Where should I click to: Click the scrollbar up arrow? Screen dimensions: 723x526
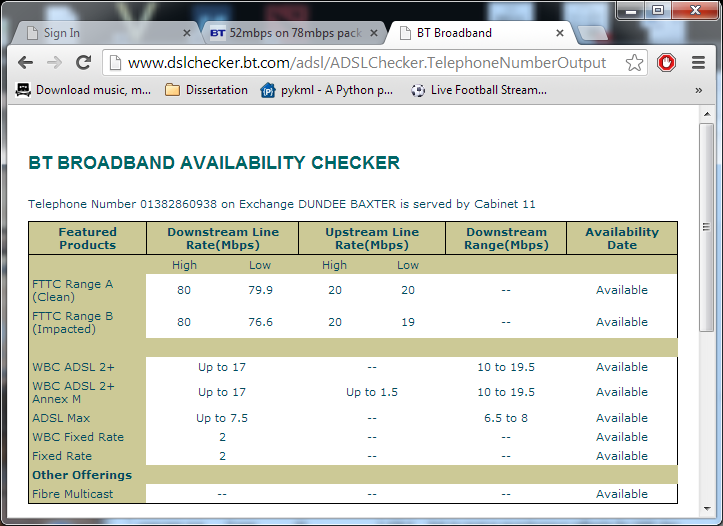click(707, 113)
